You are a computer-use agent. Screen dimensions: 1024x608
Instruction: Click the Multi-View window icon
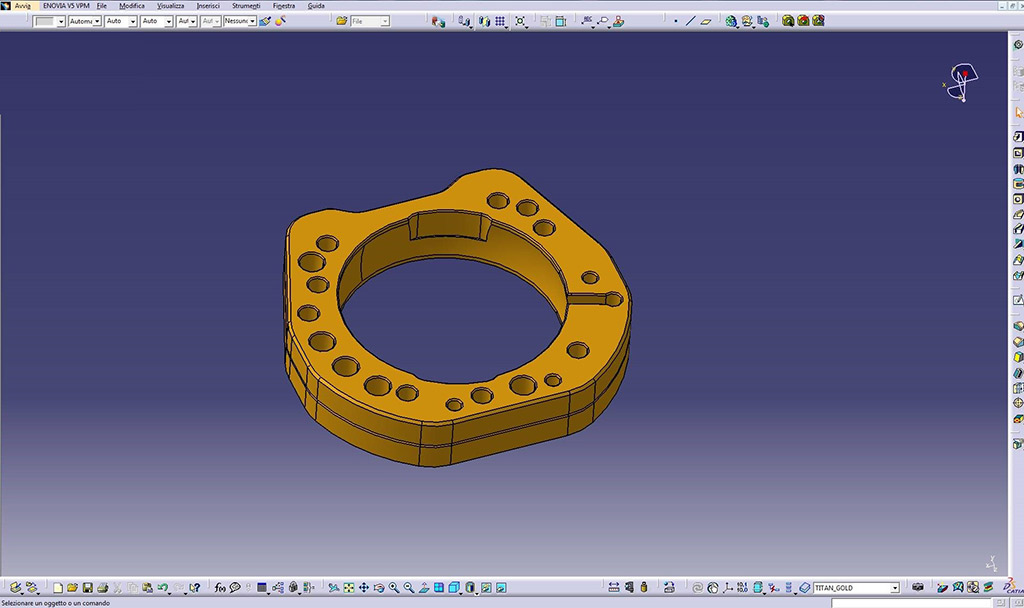[439, 588]
